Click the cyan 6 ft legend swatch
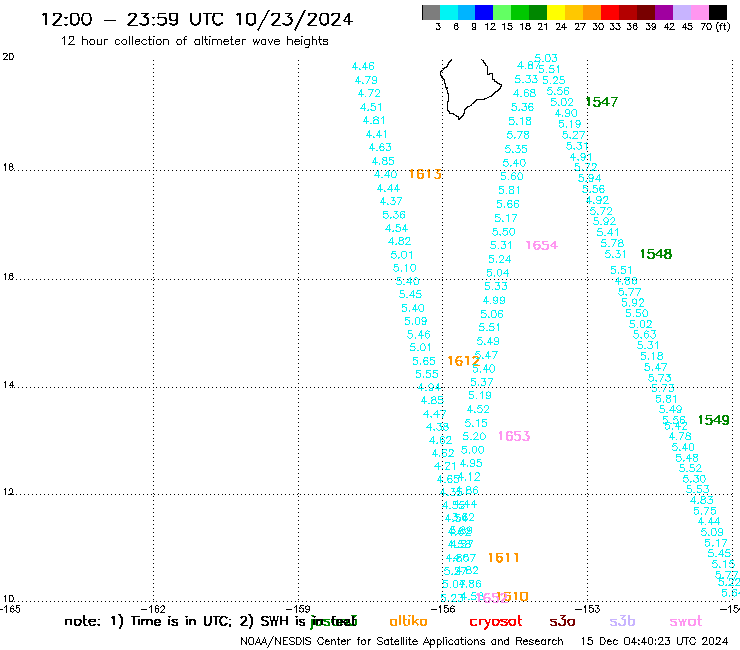 click(448, 12)
